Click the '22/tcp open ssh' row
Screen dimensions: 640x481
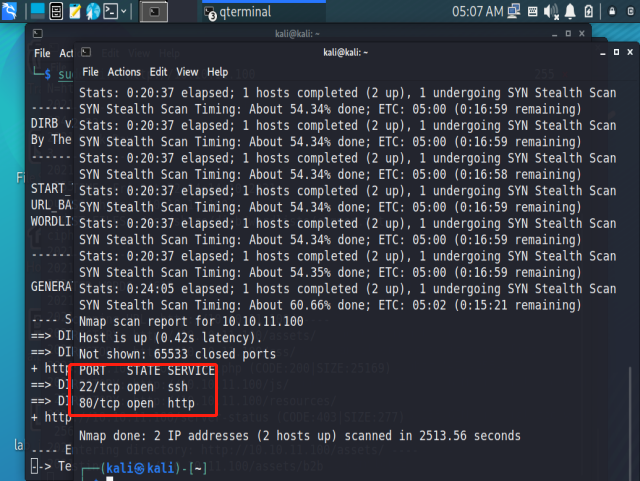[133, 387]
